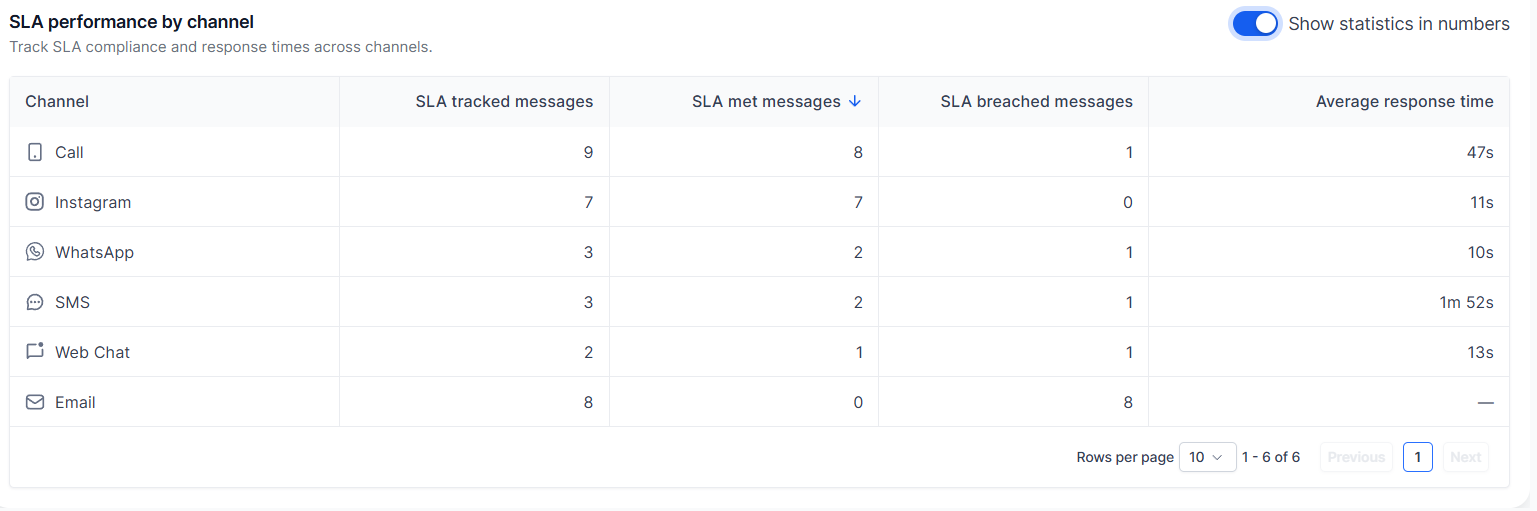Go to the Next page

(x=1465, y=457)
